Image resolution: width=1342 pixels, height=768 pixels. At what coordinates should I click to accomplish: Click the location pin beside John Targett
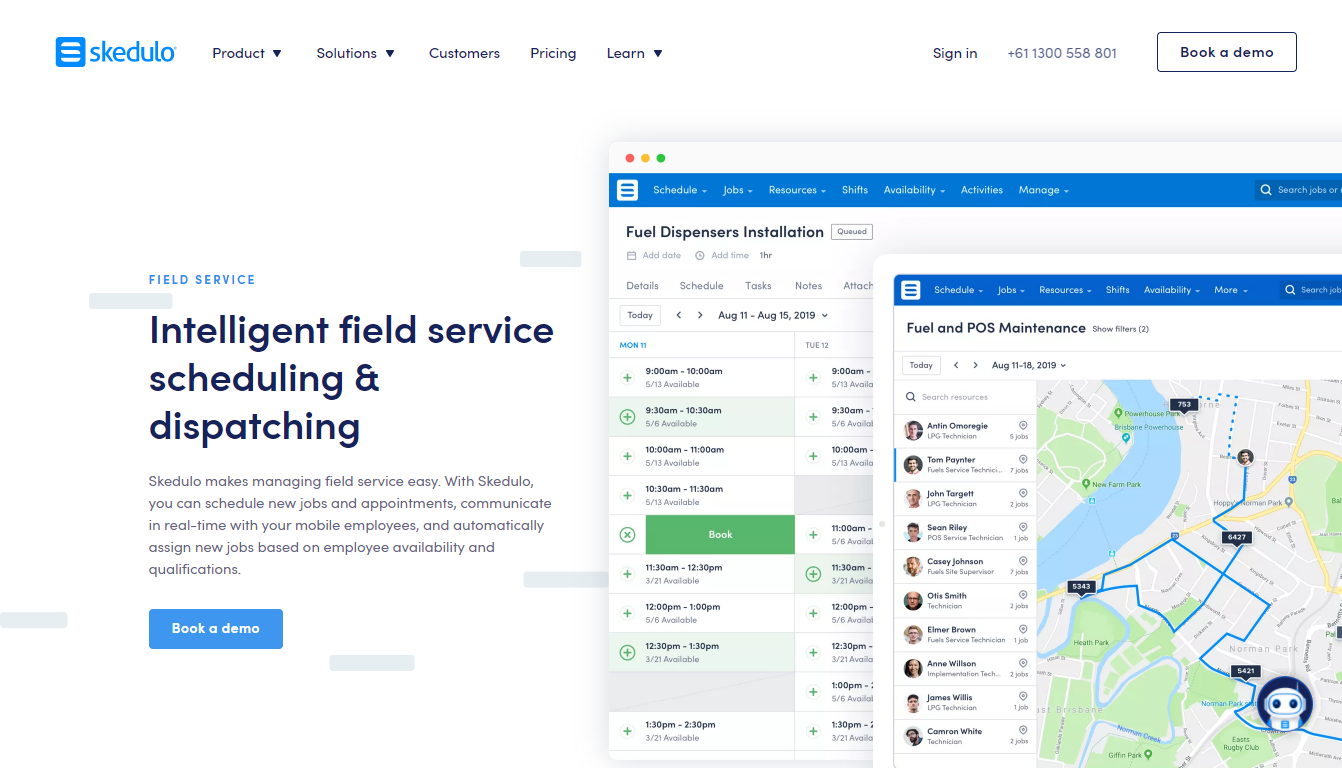[x=1023, y=494]
